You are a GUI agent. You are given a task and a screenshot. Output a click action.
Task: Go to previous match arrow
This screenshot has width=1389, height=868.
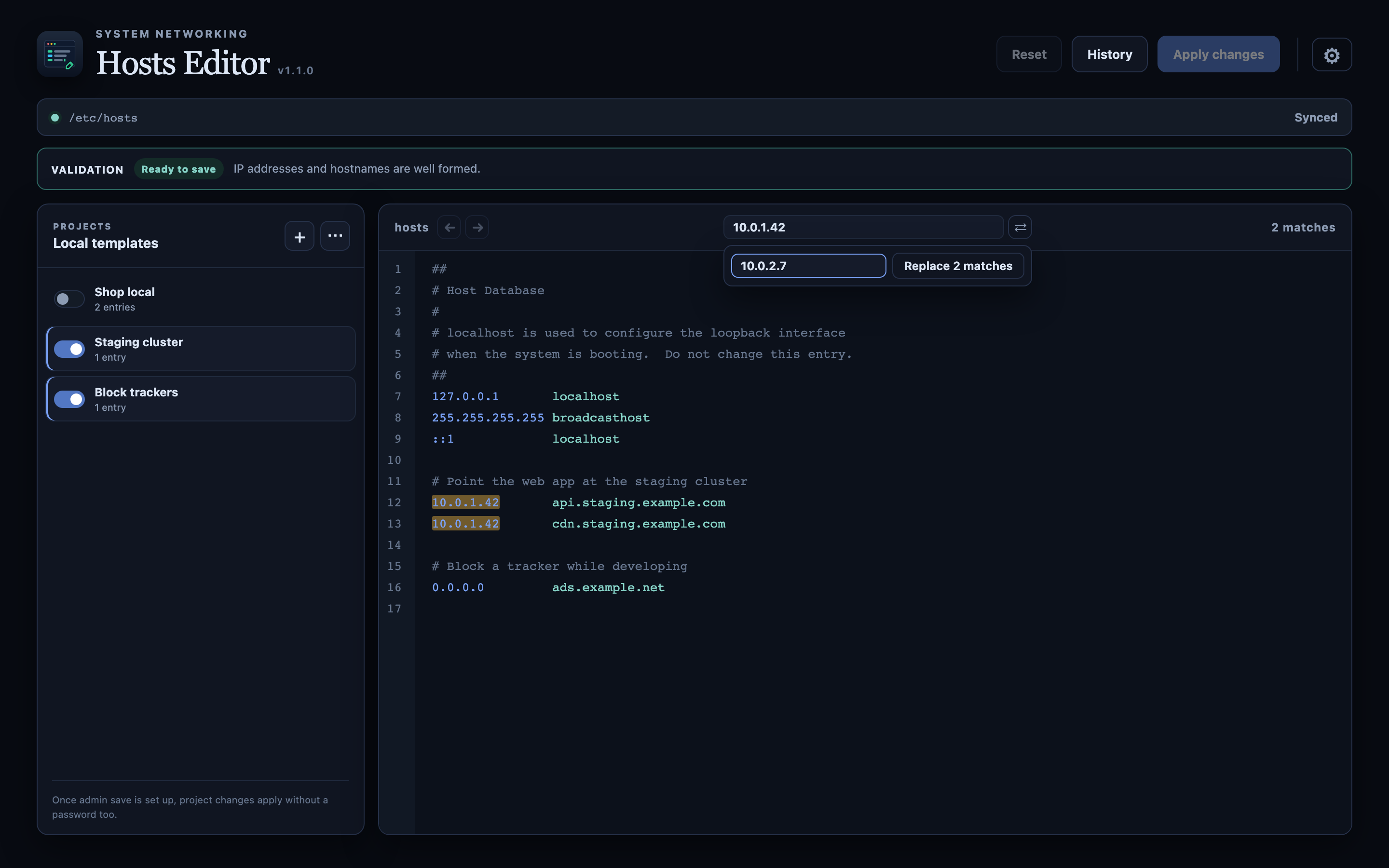click(x=449, y=227)
